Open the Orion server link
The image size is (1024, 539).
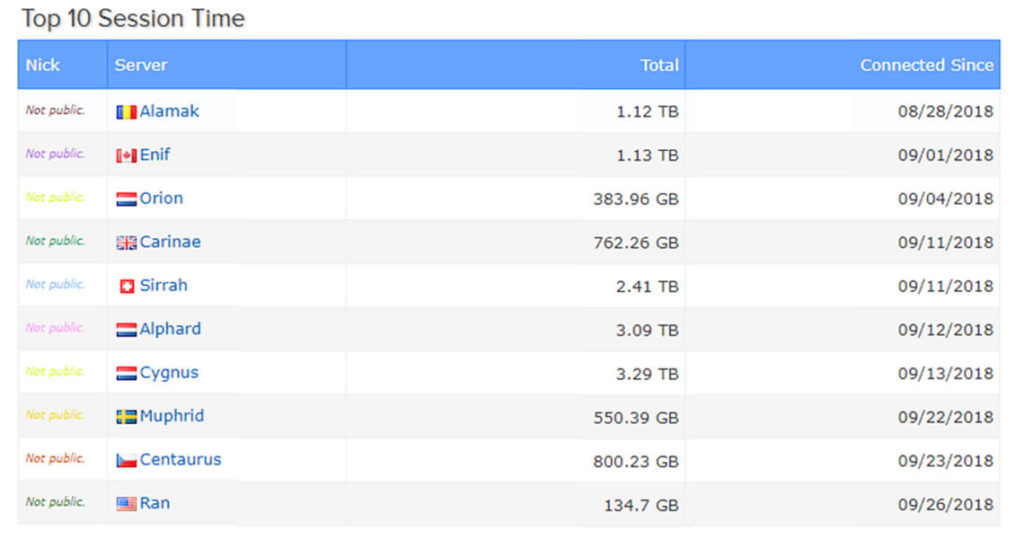(161, 198)
